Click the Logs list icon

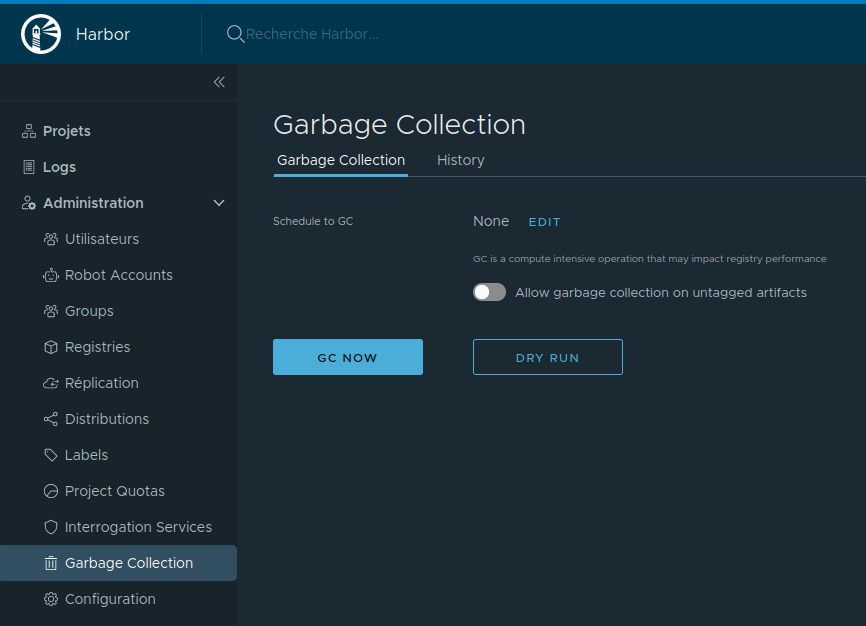pyautogui.click(x=29, y=167)
